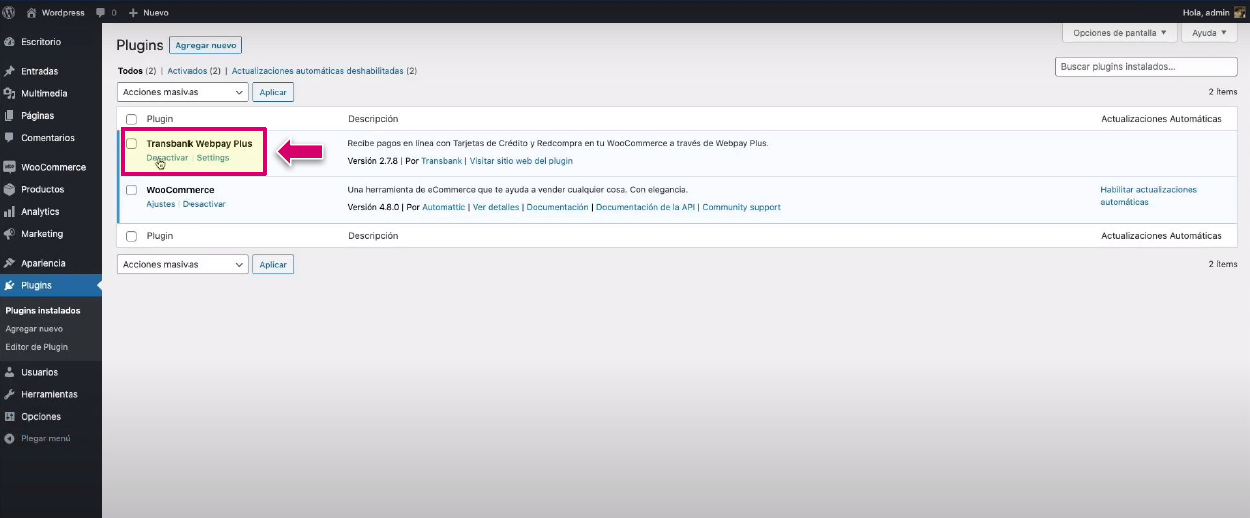The image size is (1250, 518).
Task: Click the WooCommerce icon in sidebar
Action: (9, 167)
